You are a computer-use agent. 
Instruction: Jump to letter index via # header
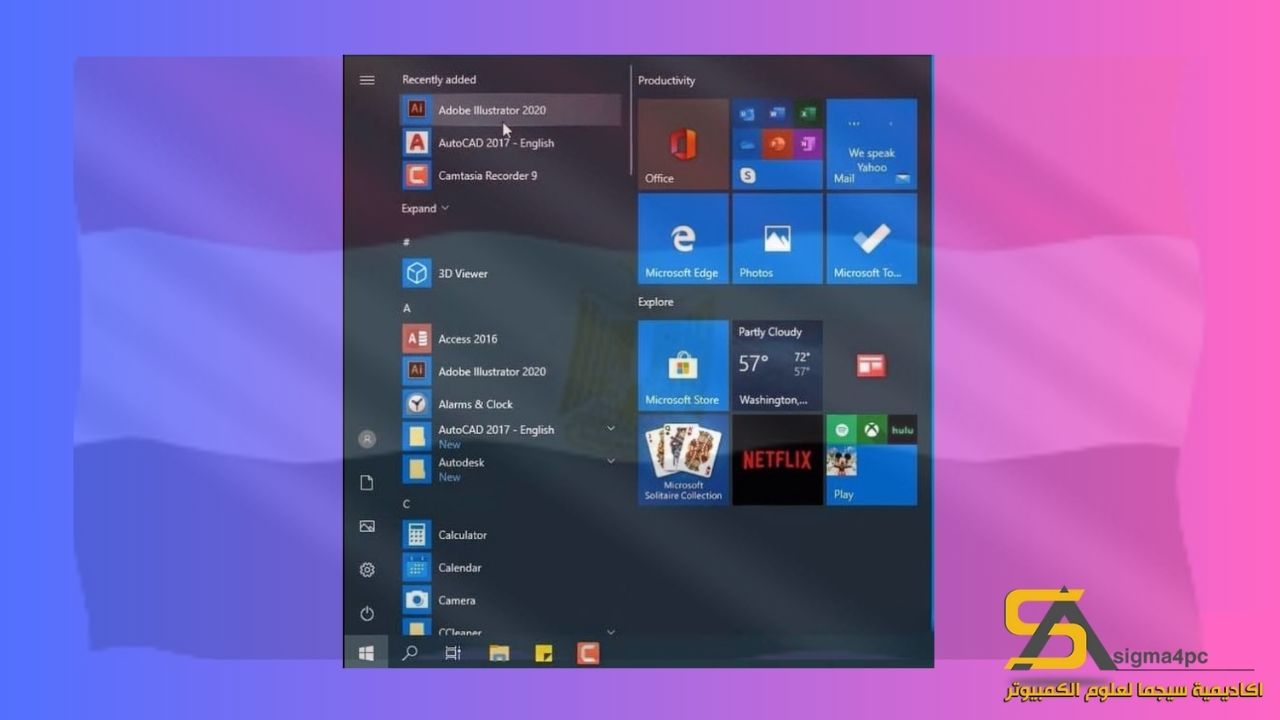pos(406,242)
